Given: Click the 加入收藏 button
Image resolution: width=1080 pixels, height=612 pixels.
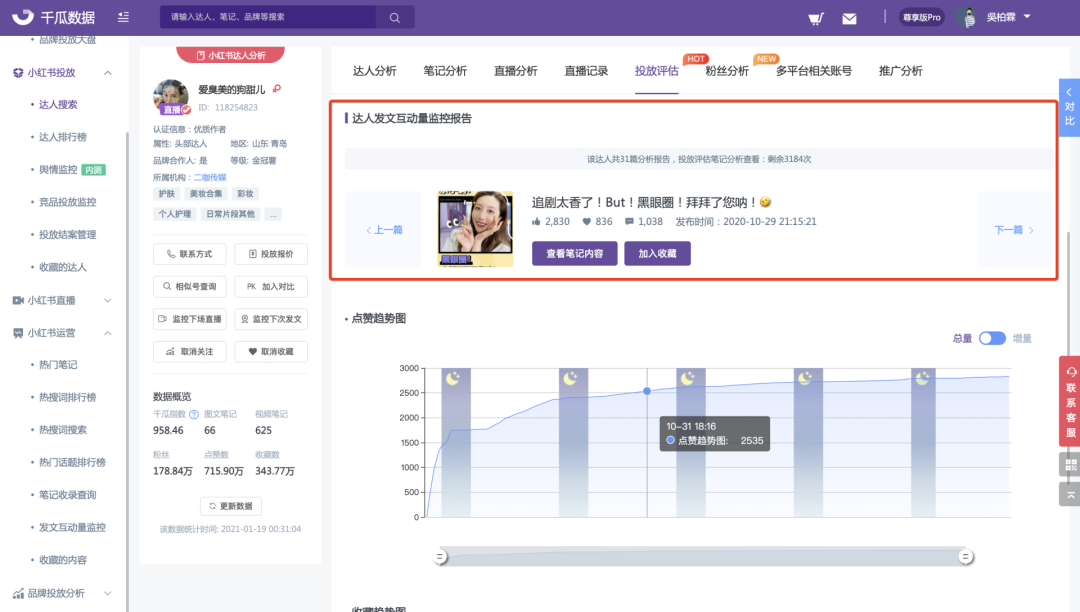Looking at the screenshot, I should [x=657, y=253].
